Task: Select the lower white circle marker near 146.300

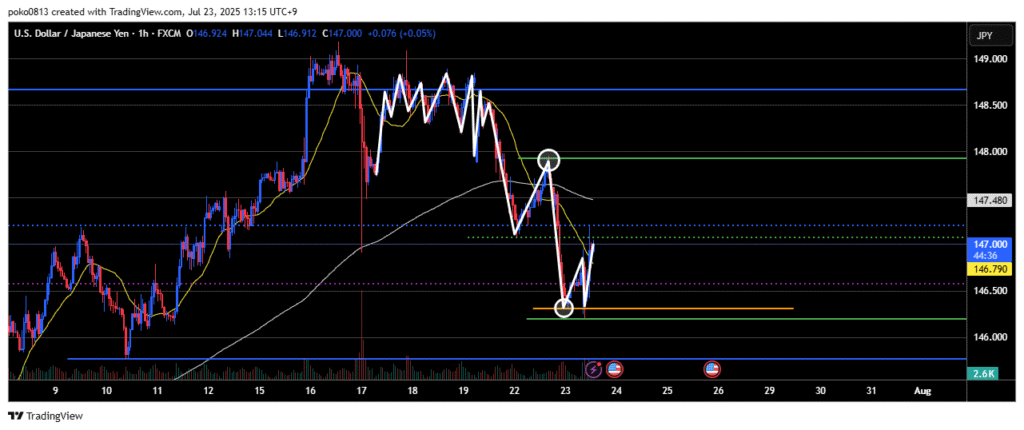Action: [564, 308]
